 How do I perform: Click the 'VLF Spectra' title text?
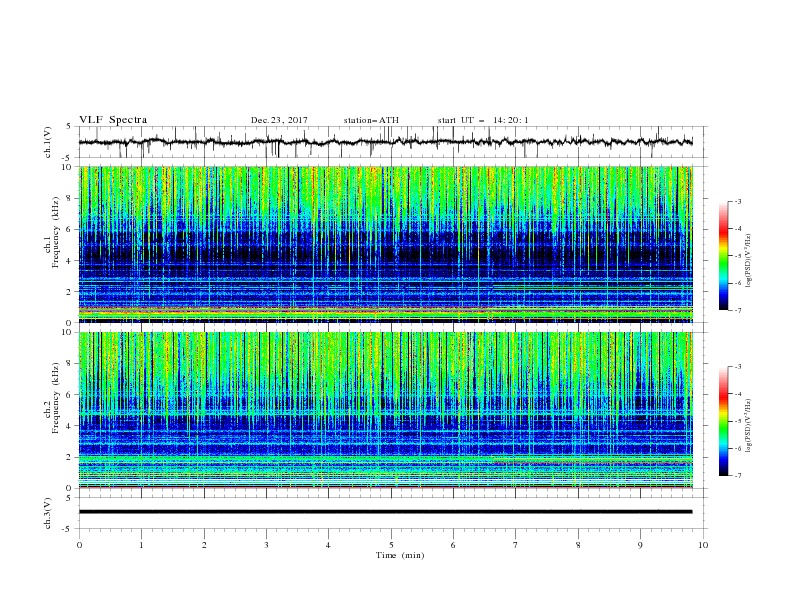113,120
